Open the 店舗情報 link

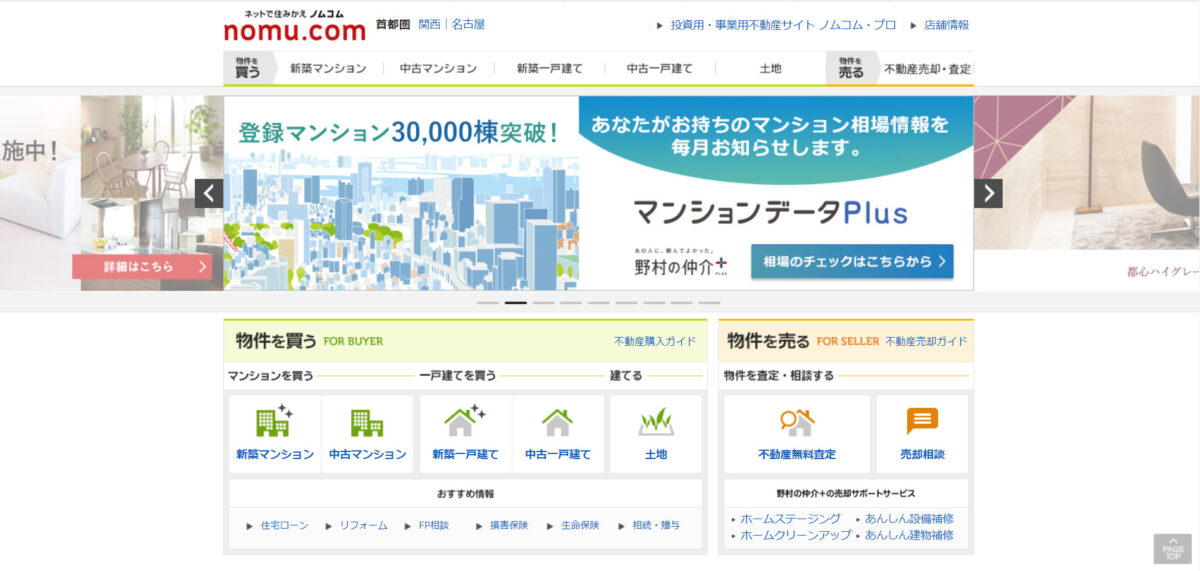(x=946, y=25)
